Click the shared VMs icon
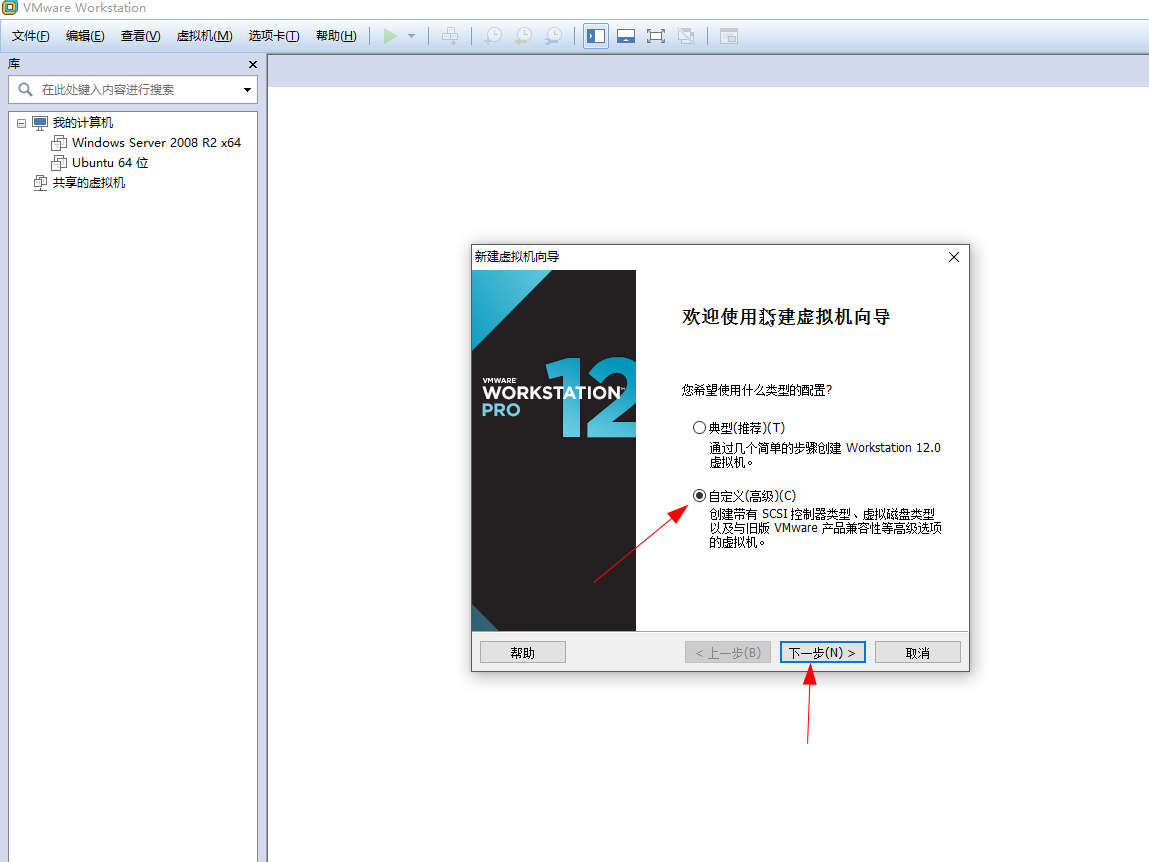1149x862 pixels. tap(40, 183)
